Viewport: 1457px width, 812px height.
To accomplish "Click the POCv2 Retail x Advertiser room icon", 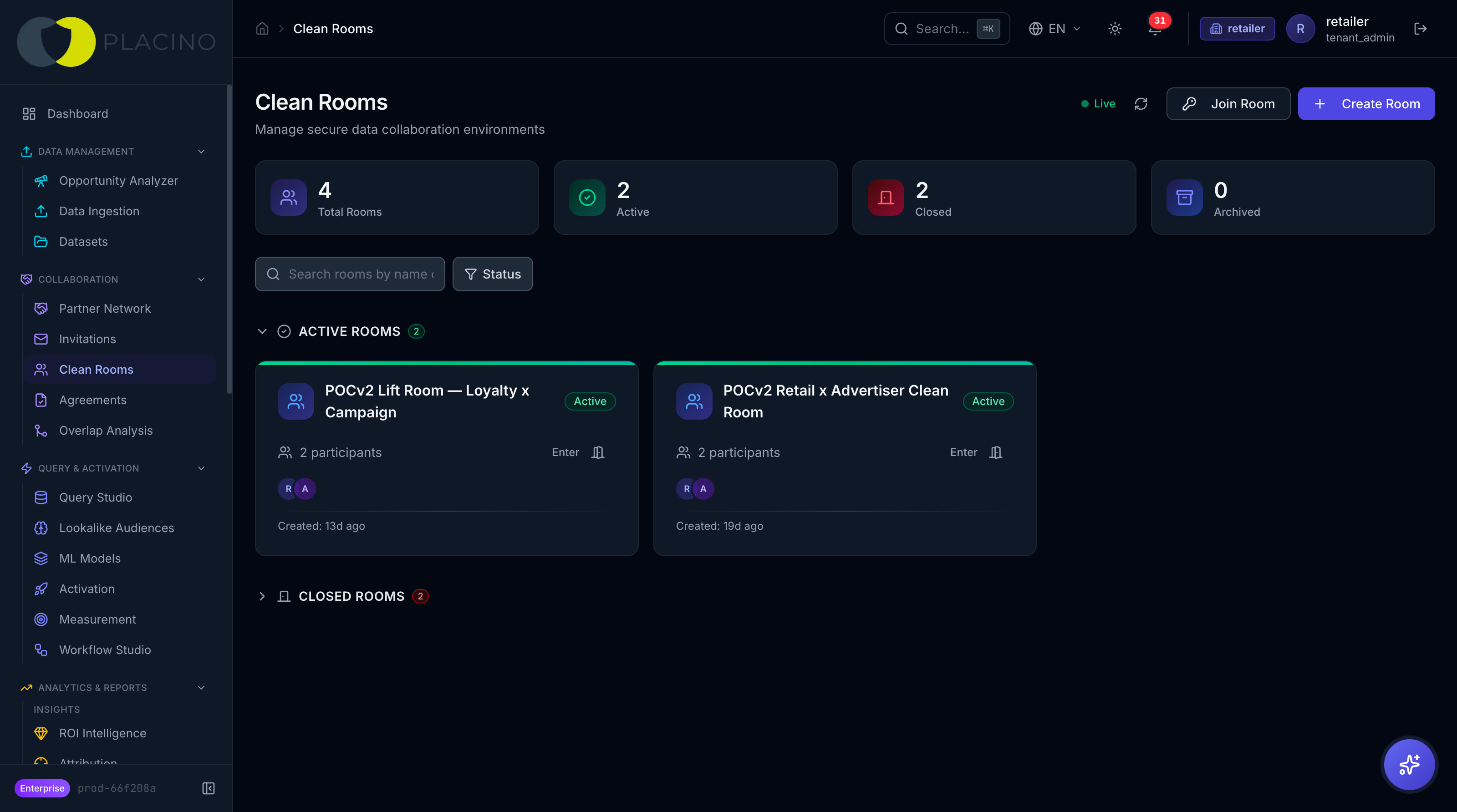I will (x=694, y=401).
